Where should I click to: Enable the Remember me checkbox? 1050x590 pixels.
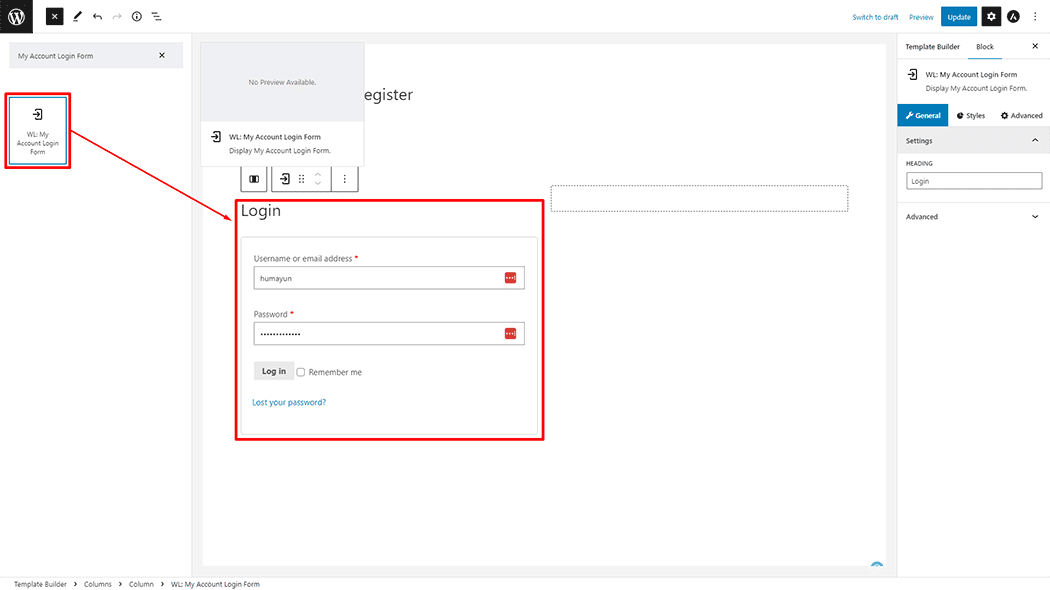click(300, 371)
